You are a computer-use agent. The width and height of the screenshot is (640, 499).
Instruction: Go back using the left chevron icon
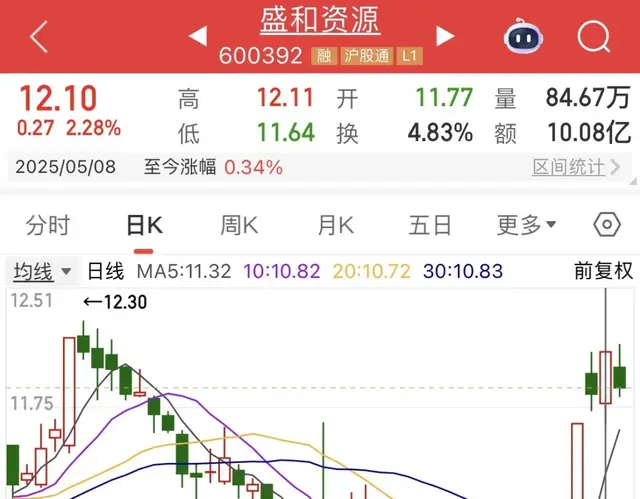pos(39,37)
